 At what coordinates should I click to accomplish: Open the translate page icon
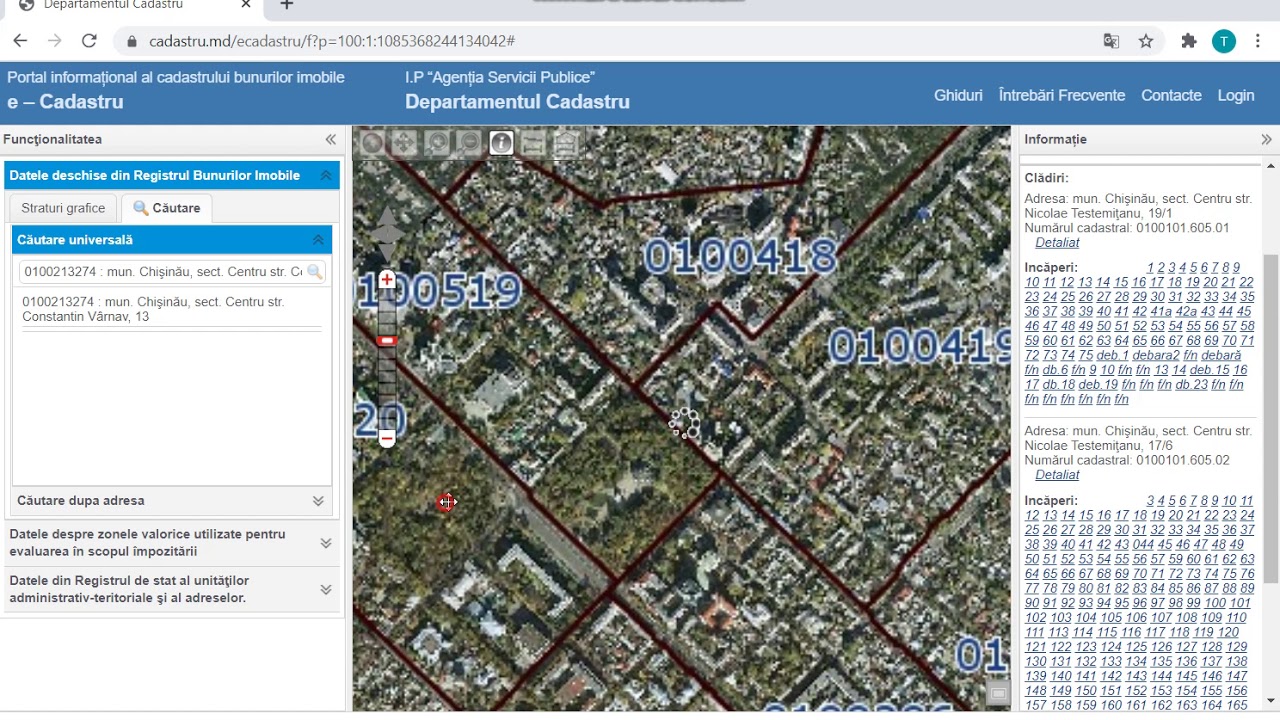[x=1111, y=41]
